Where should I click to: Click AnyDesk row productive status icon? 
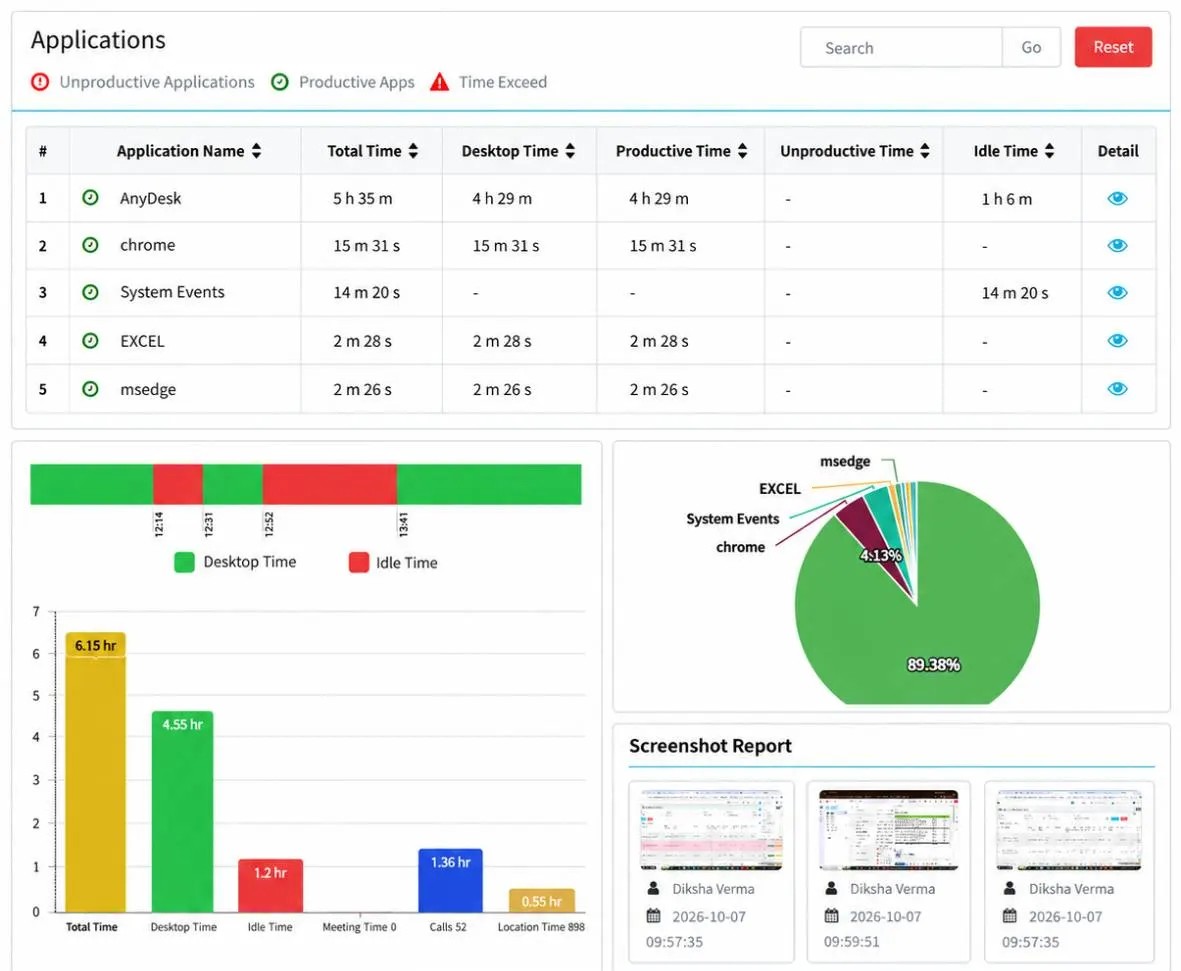(x=90, y=197)
